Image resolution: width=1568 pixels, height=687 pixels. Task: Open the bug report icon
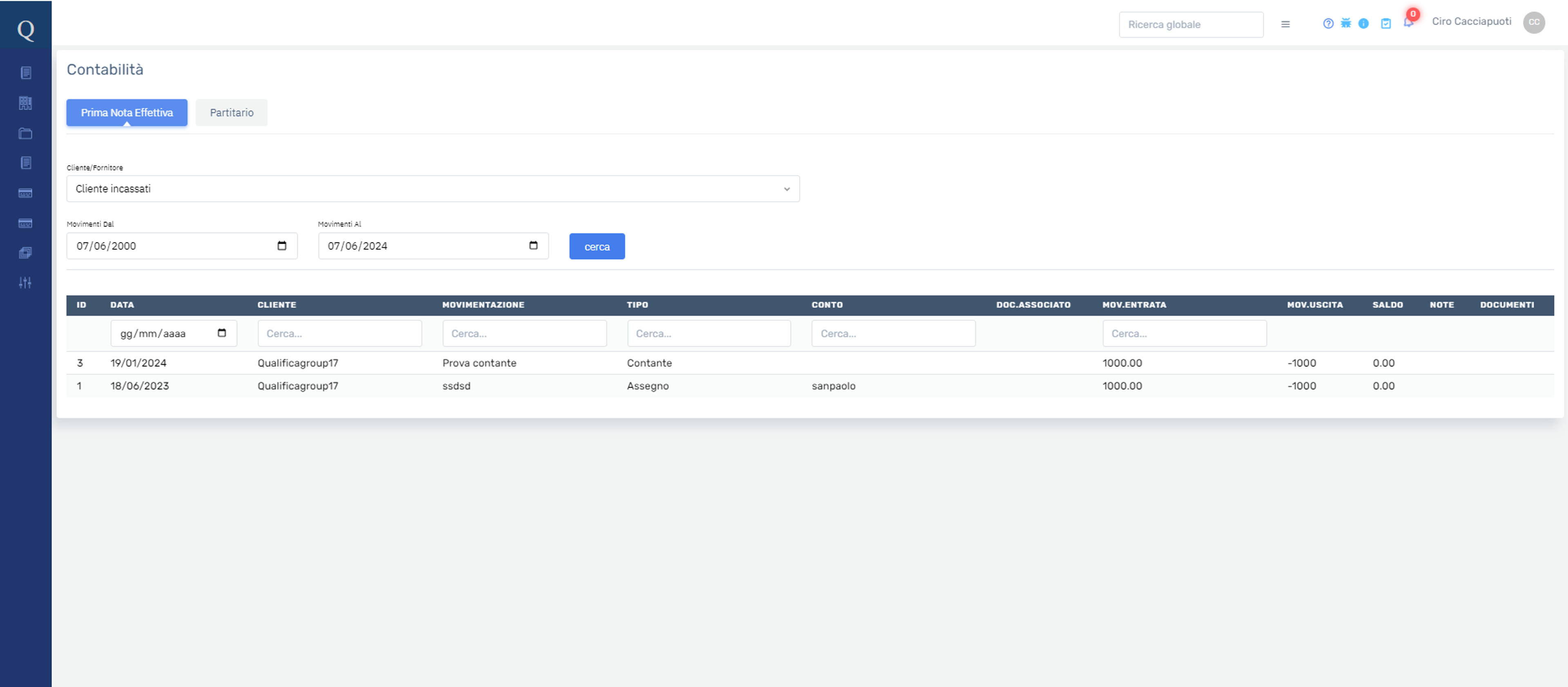1346,23
